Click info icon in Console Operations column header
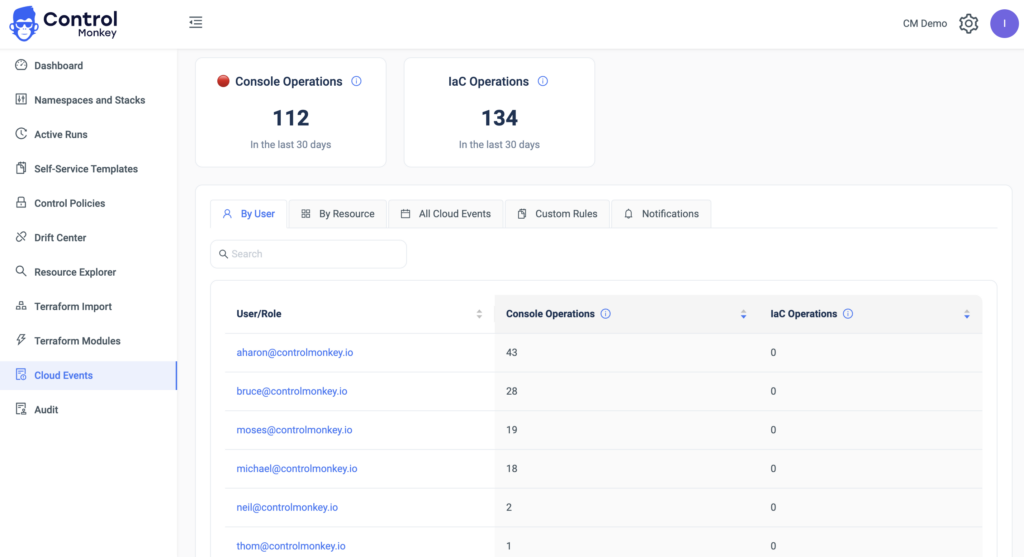 click(606, 314)
